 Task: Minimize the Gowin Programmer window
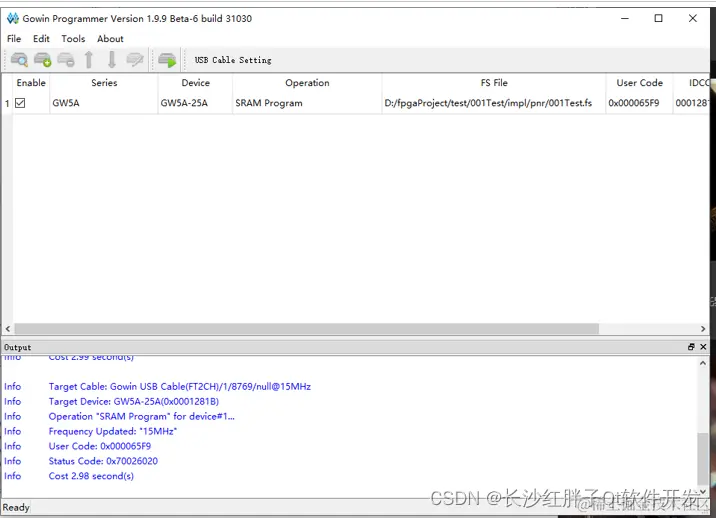625,18
